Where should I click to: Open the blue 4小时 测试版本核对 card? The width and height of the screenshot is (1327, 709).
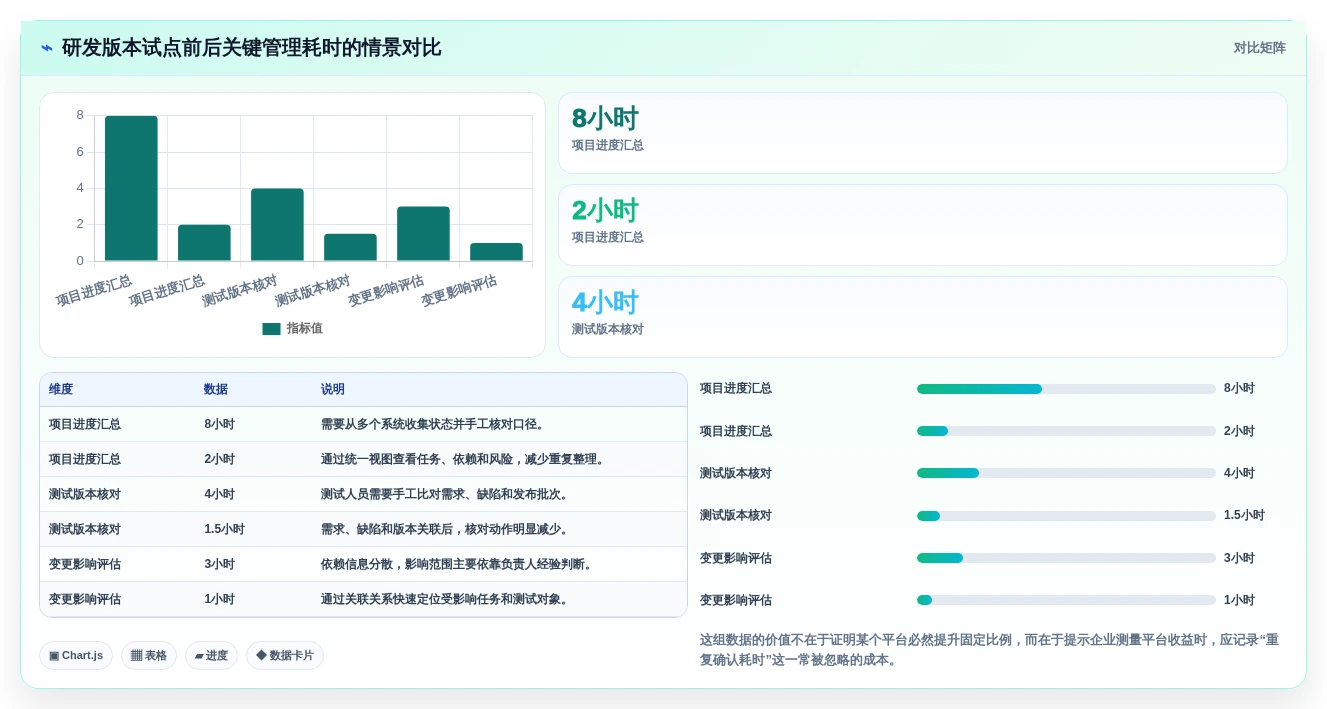(922, 317)
